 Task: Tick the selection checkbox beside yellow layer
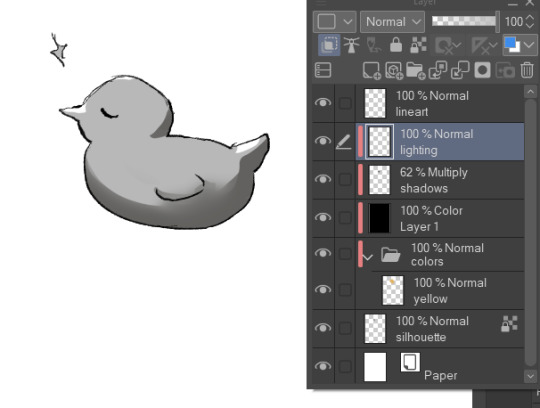[x=345, y=290]
